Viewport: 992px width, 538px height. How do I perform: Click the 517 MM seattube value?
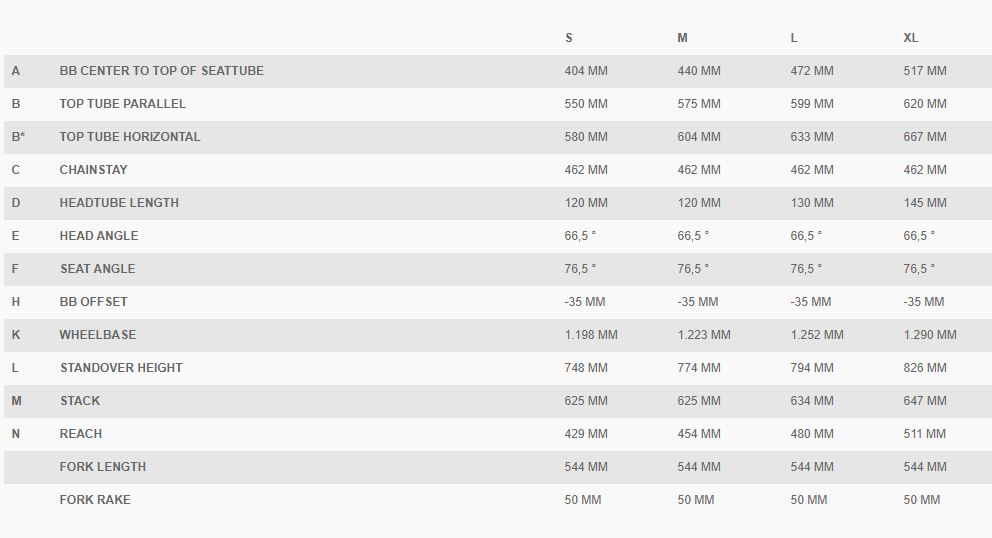click(x=925, y=71)
